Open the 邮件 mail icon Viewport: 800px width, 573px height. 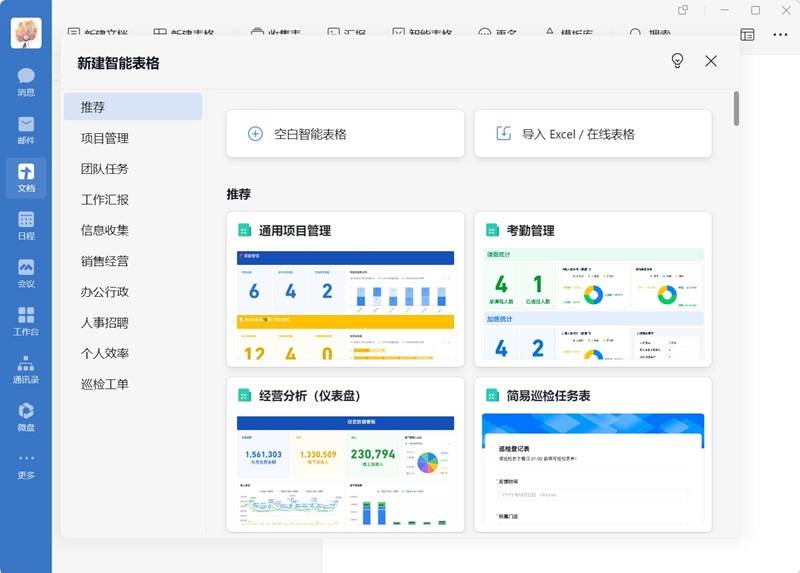pos(26,130)
